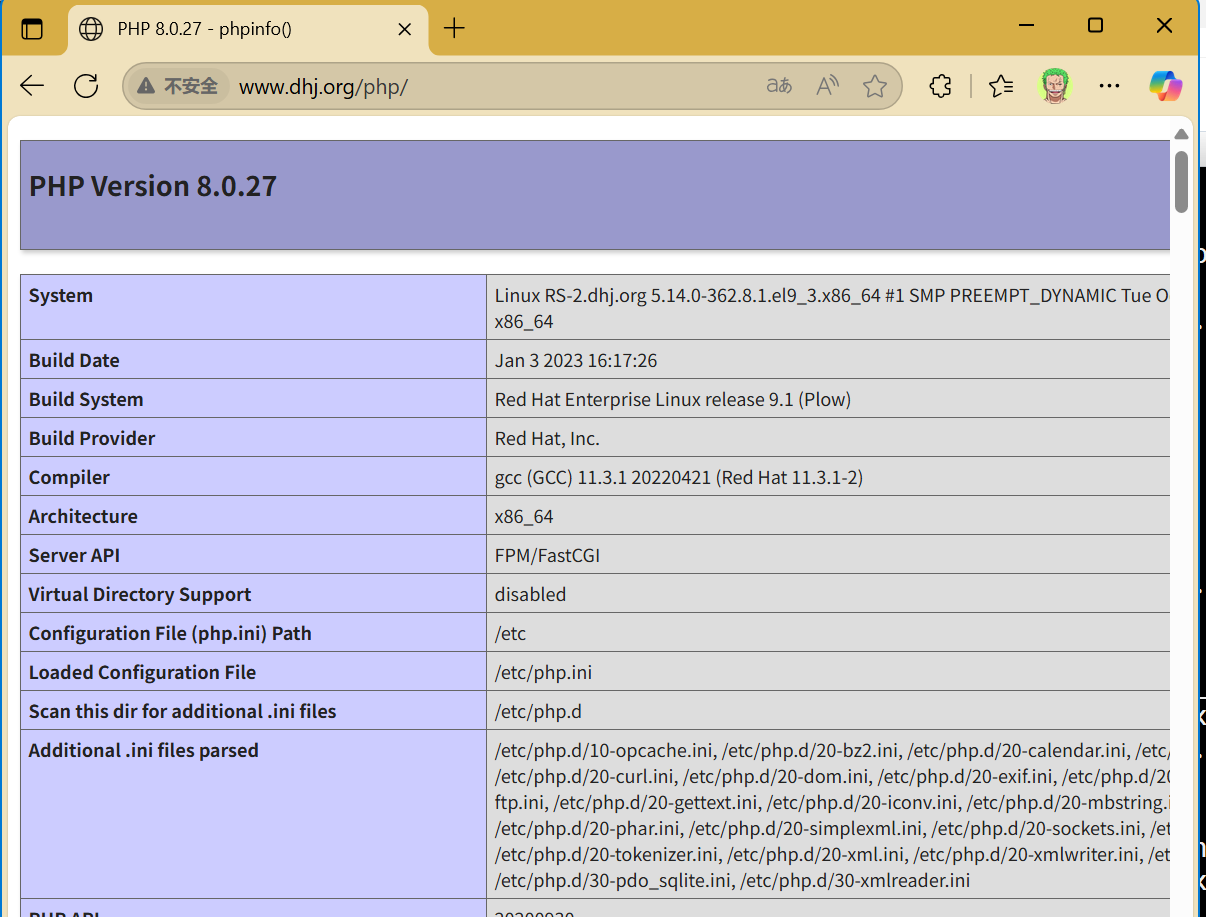The height and width of the screenshot is (917, 1206).
Task: Click the Loaded Configuration File label
Action: click(x=142, y=672)
